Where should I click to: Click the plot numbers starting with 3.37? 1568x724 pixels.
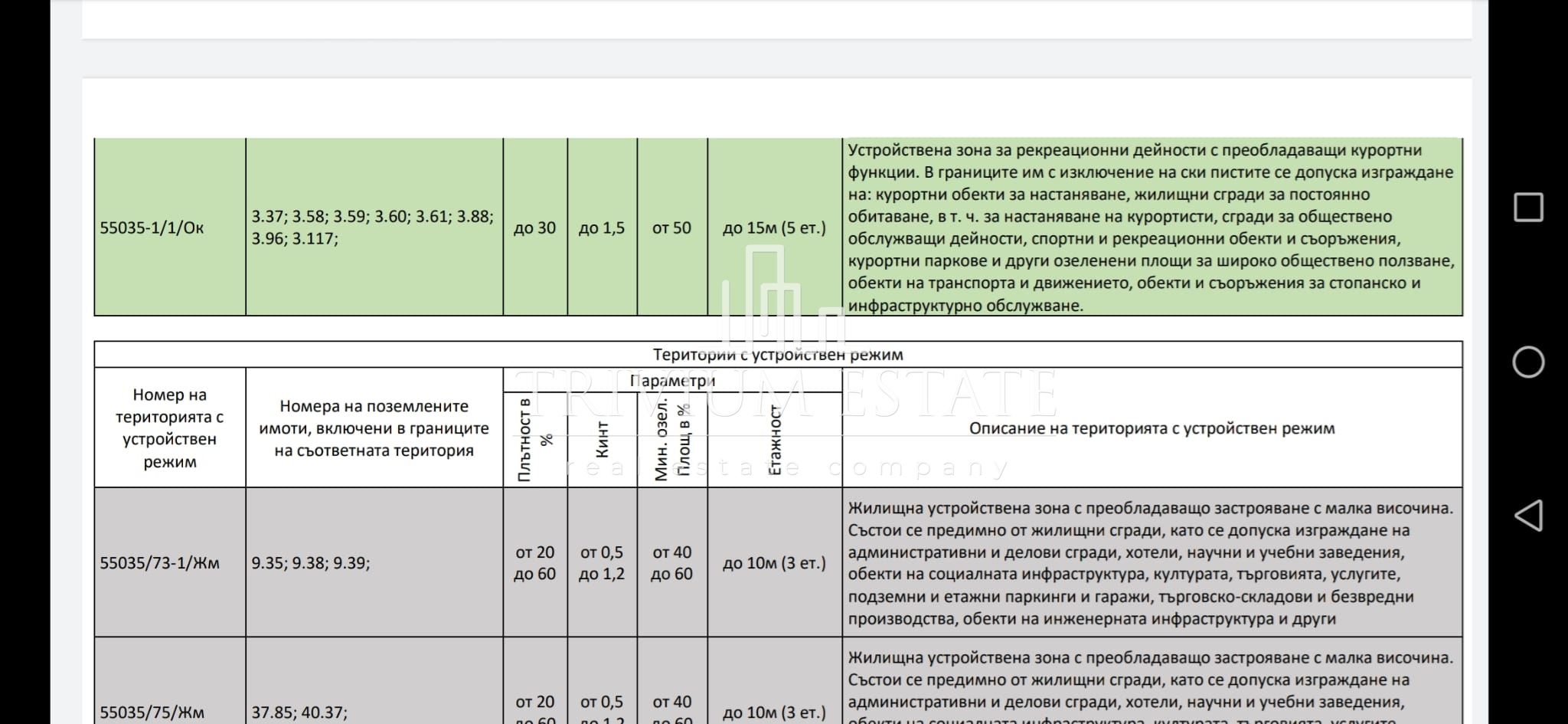(x=372, y=228)
